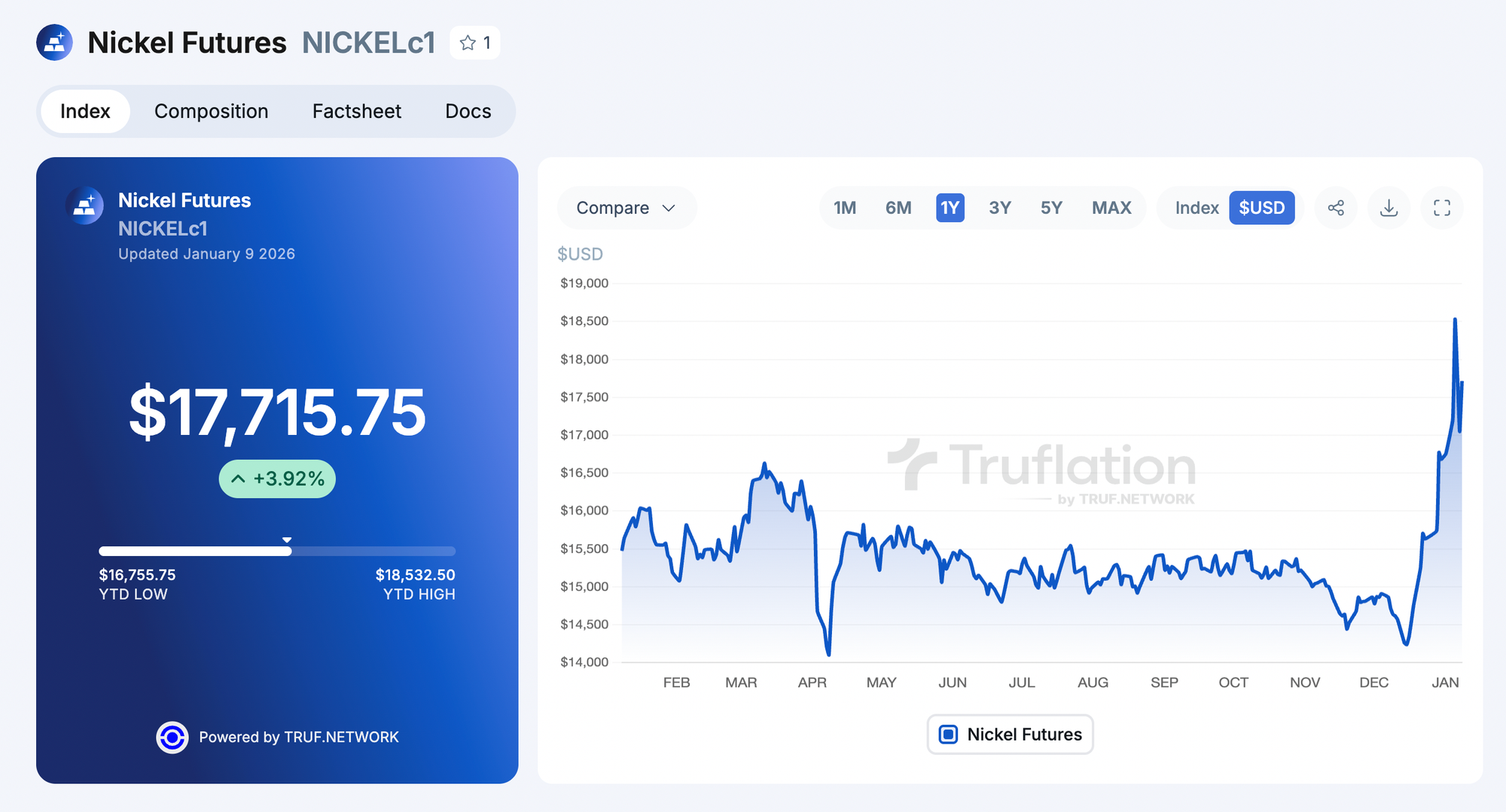Click the up-arrow in percent change badge
1506x812 pixels.
(238, 479)
